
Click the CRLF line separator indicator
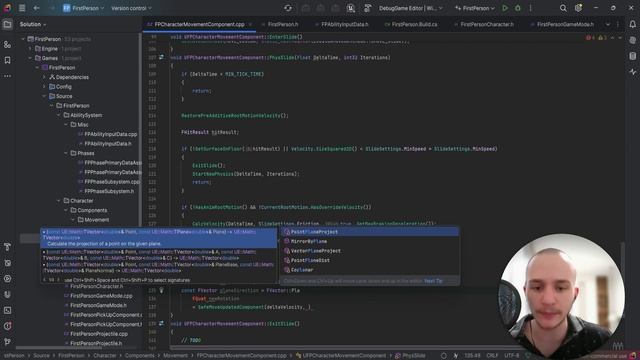[492, 356]
